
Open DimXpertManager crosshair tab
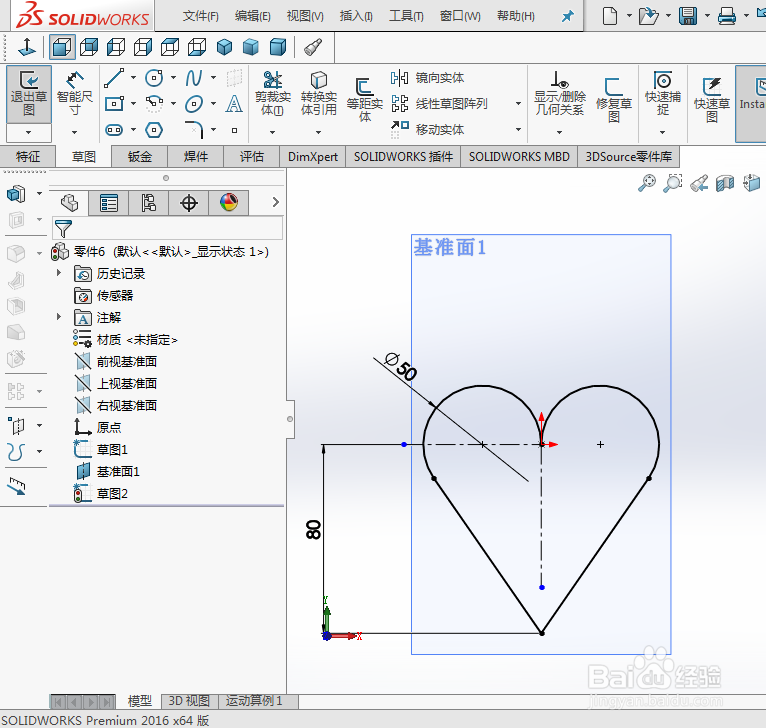point(189,202)
